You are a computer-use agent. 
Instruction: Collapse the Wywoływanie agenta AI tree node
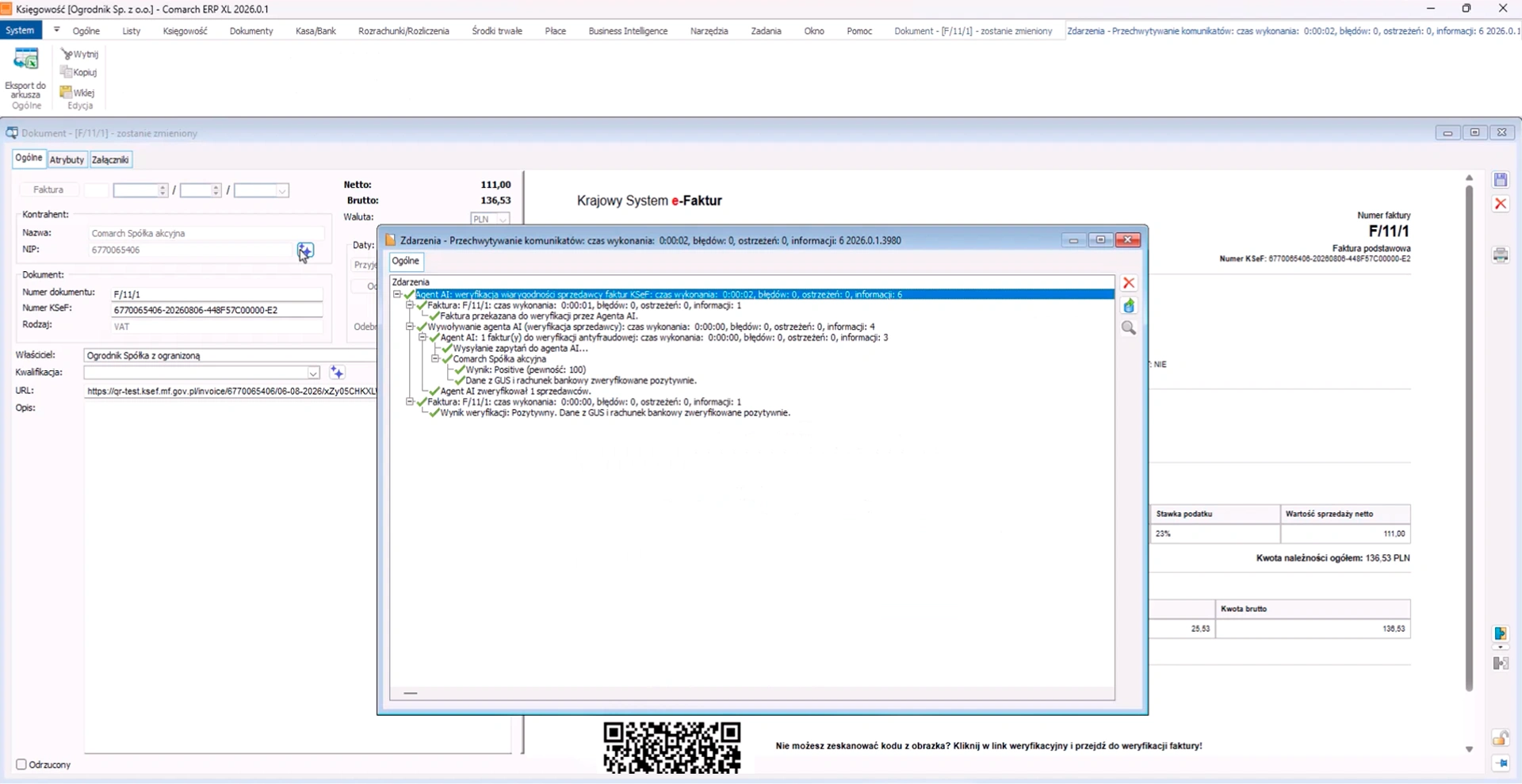[x=410, y=327]
